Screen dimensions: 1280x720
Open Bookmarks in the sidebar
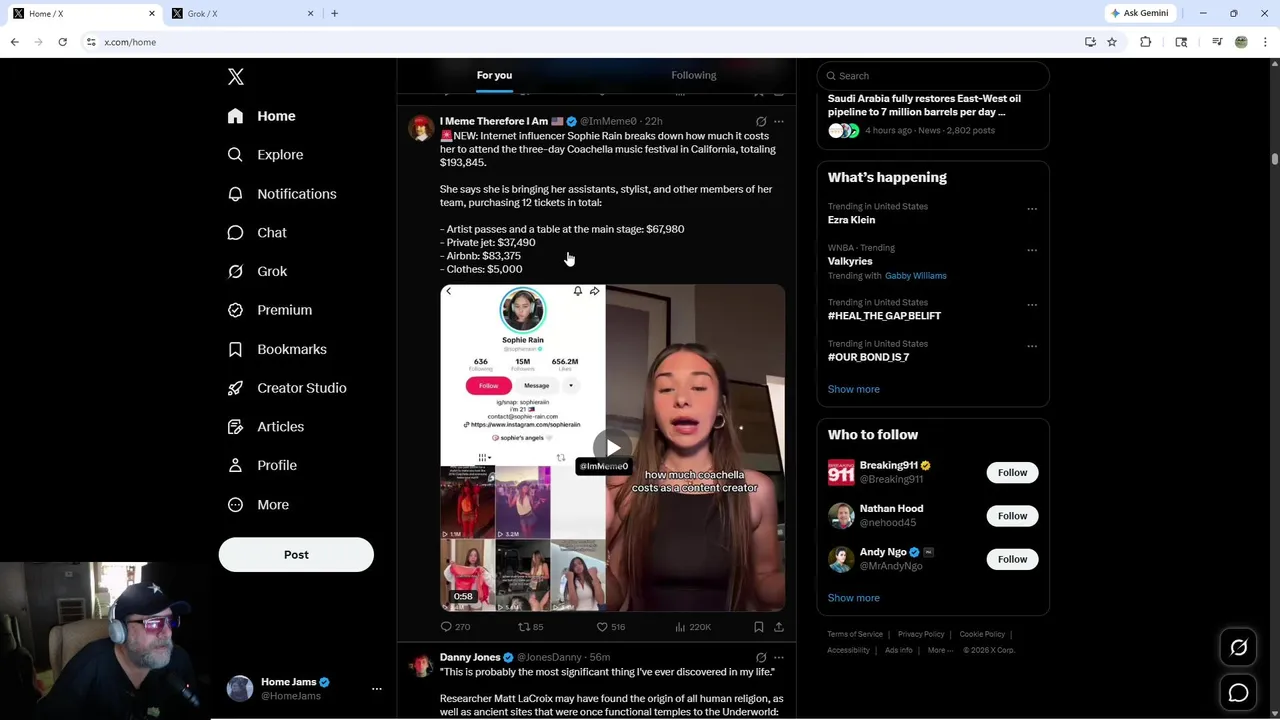[277, 349]
